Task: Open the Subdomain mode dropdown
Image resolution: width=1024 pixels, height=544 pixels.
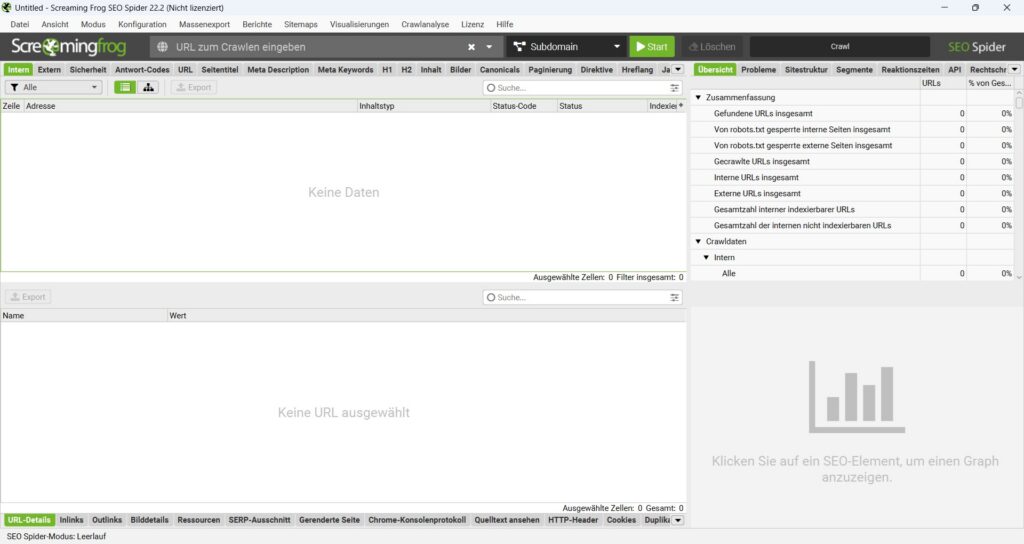Action: pos(566,47)
